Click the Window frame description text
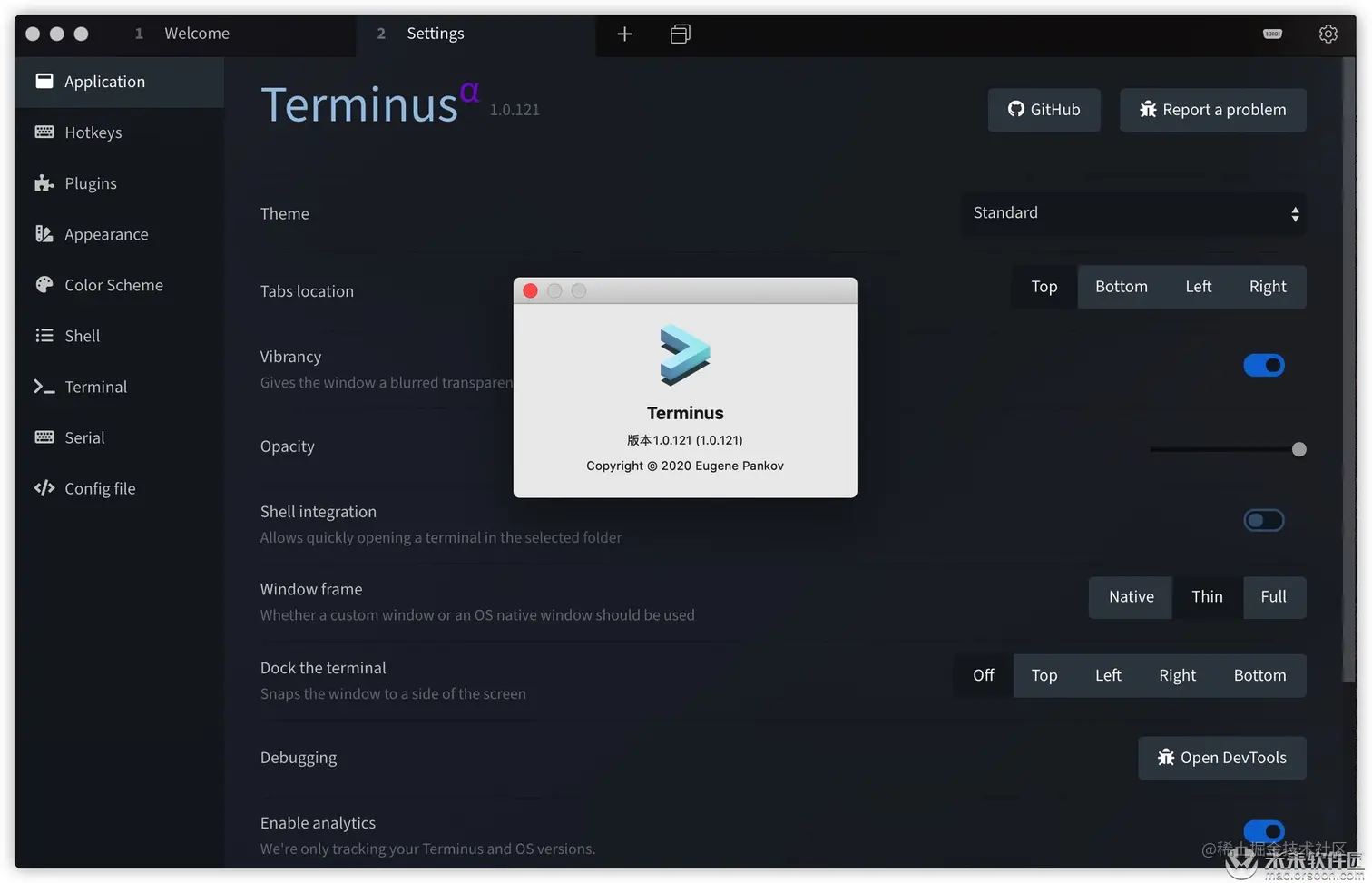Image resolution: width=1372 pixels, height=883 pixels. pos(477,615)
